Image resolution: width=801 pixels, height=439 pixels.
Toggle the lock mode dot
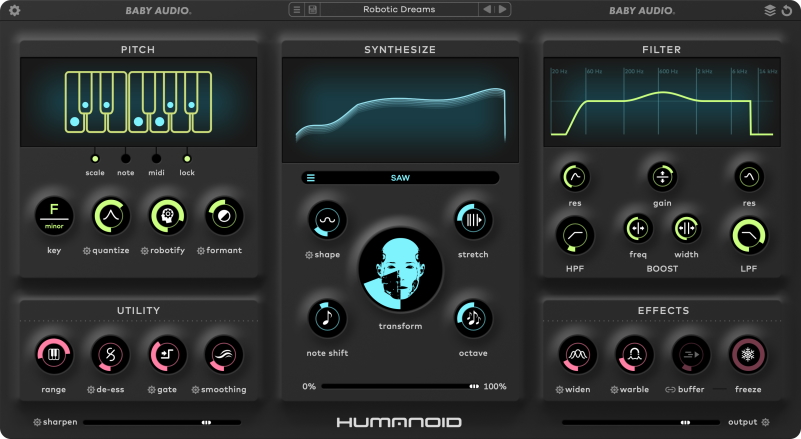click(187, 158)
